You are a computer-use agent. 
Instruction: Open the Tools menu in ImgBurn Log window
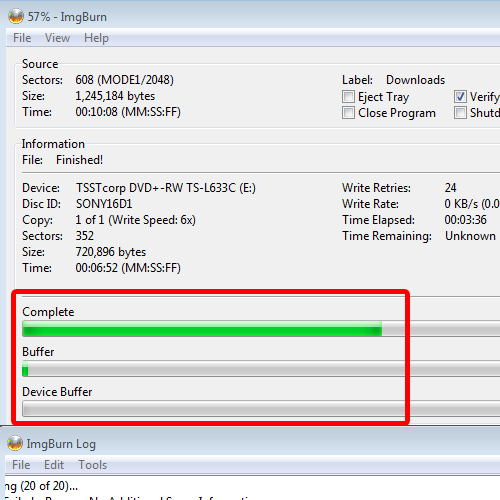pos(93,465)
